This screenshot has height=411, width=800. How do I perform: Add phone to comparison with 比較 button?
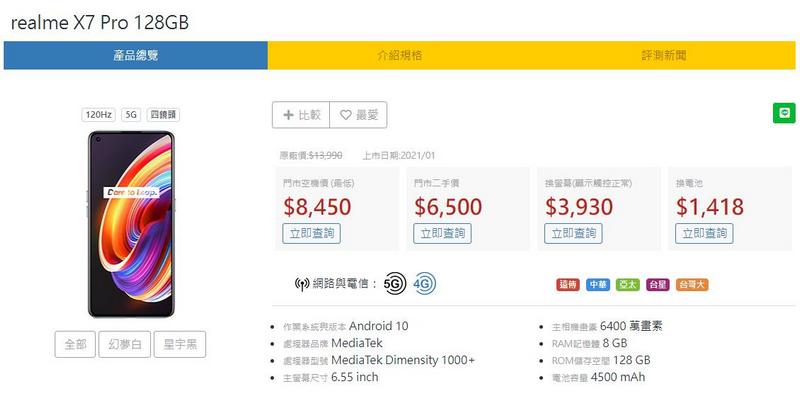[301, 115]
